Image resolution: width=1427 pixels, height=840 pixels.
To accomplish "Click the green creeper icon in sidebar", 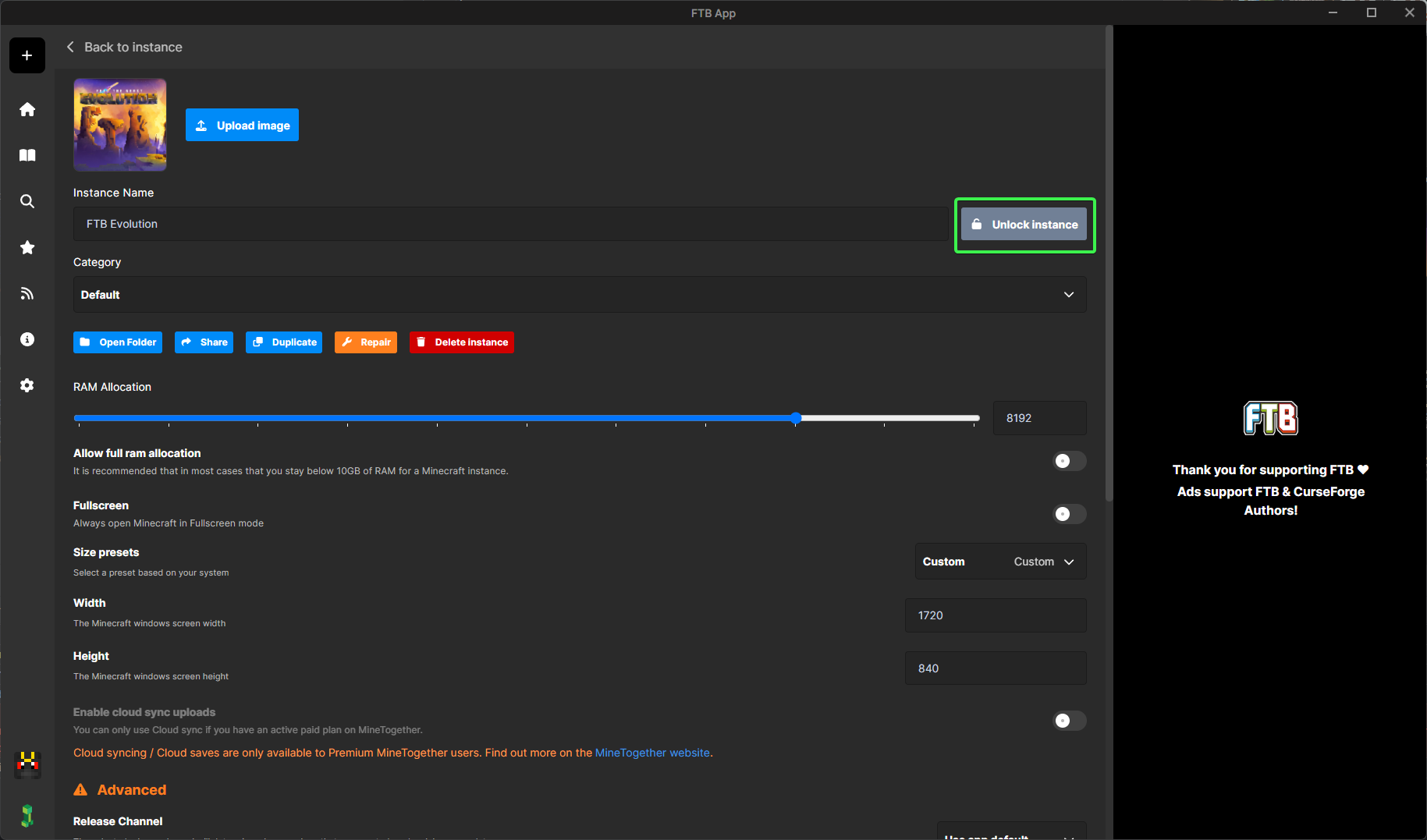I will (x=27, y=815).
